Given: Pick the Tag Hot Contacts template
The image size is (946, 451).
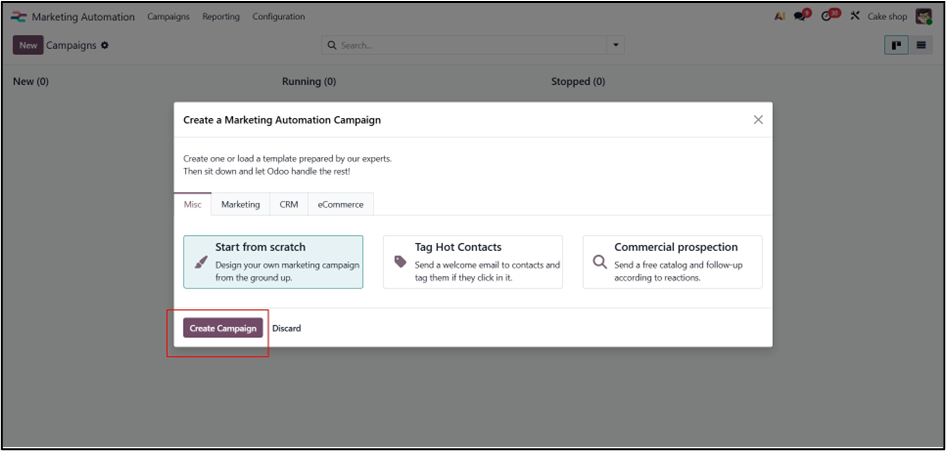Looking at the screenshot, I should (472, 262).
